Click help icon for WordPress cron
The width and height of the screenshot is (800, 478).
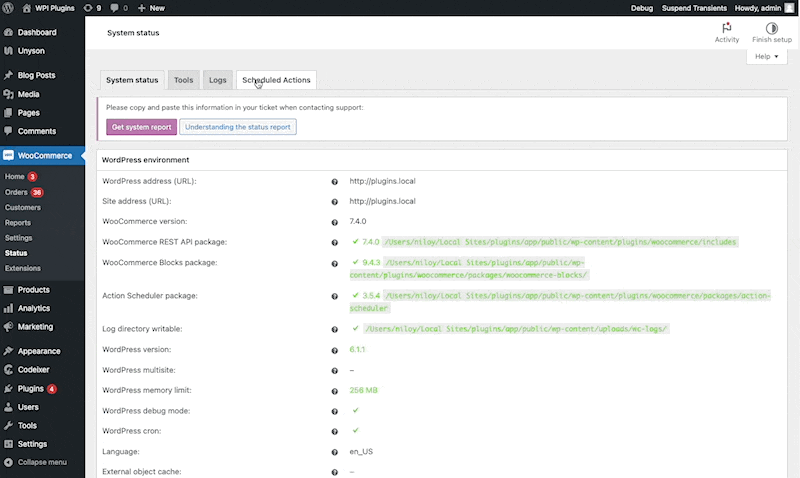click(x=335, y=432)
